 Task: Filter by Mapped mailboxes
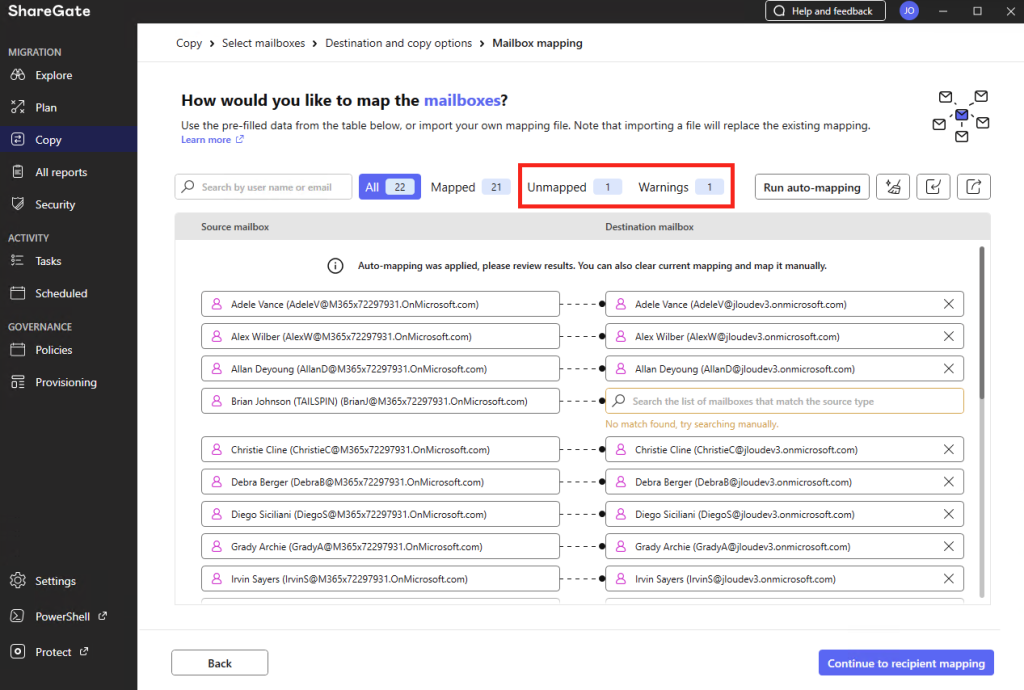(x=469, y=187)
